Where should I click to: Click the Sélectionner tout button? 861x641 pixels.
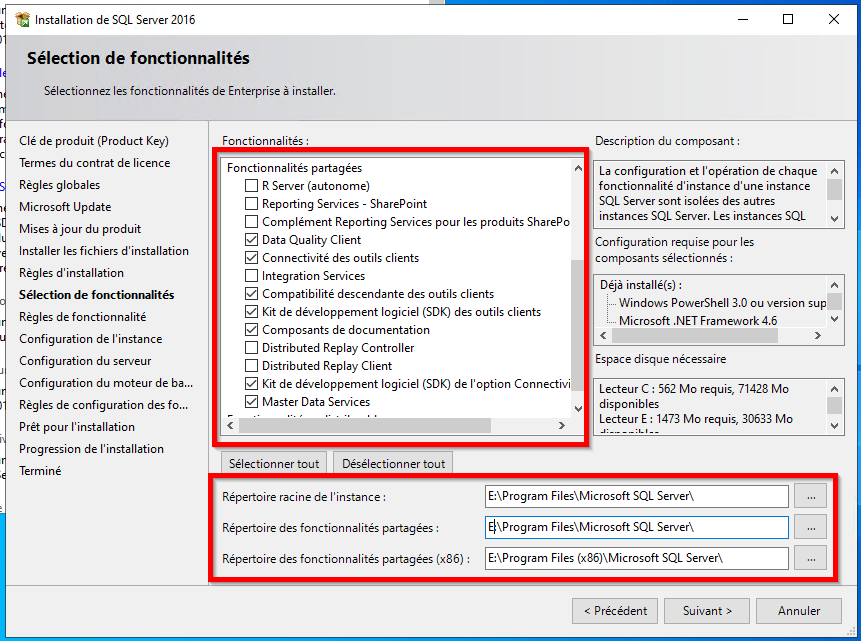[274, 464]
